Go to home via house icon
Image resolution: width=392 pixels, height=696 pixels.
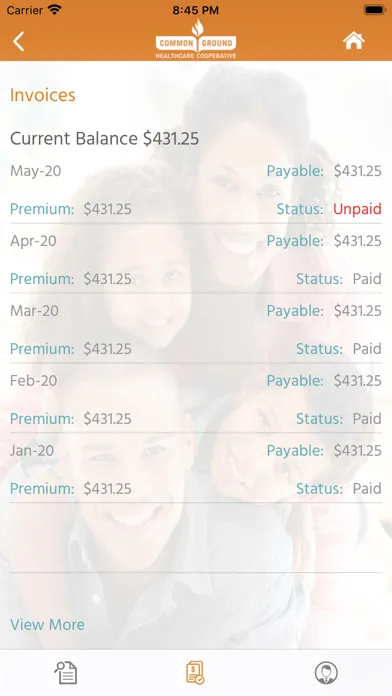pyautogui.click(x=353, y=41)
